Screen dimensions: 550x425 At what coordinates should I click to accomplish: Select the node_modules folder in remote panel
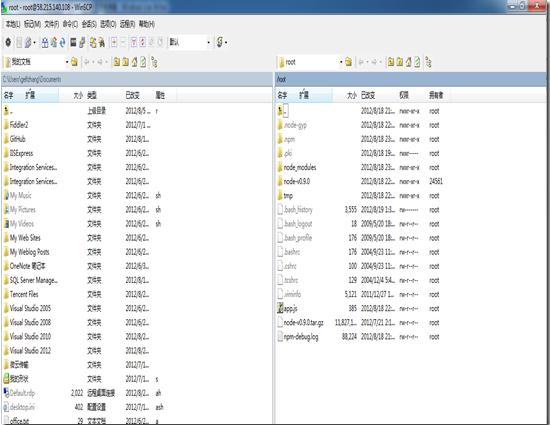[300, 167]
